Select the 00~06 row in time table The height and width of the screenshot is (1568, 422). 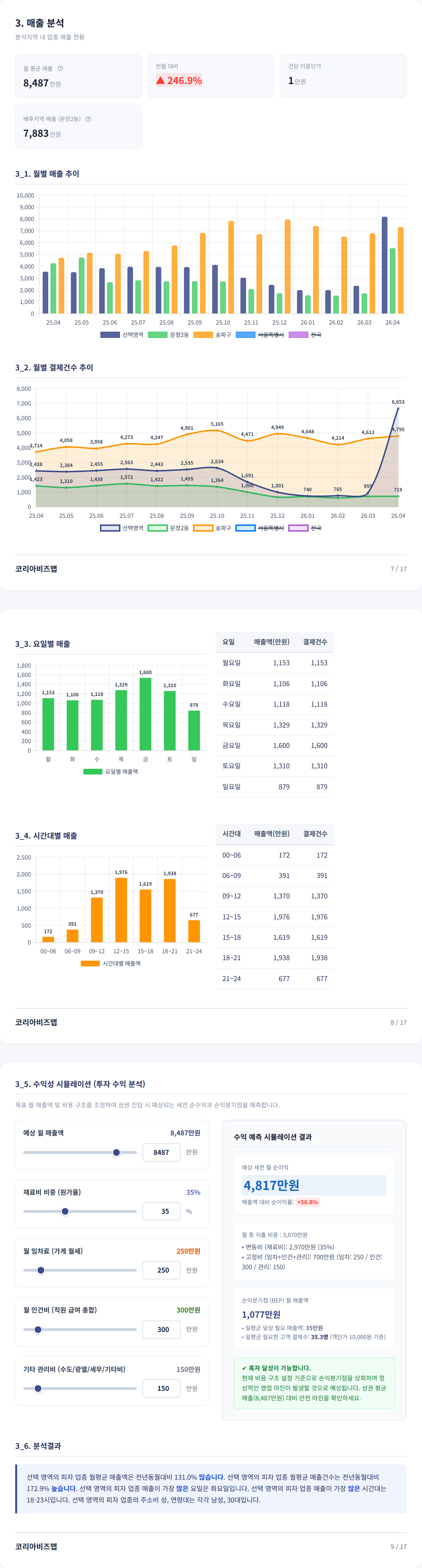click(x=275, y=855)
